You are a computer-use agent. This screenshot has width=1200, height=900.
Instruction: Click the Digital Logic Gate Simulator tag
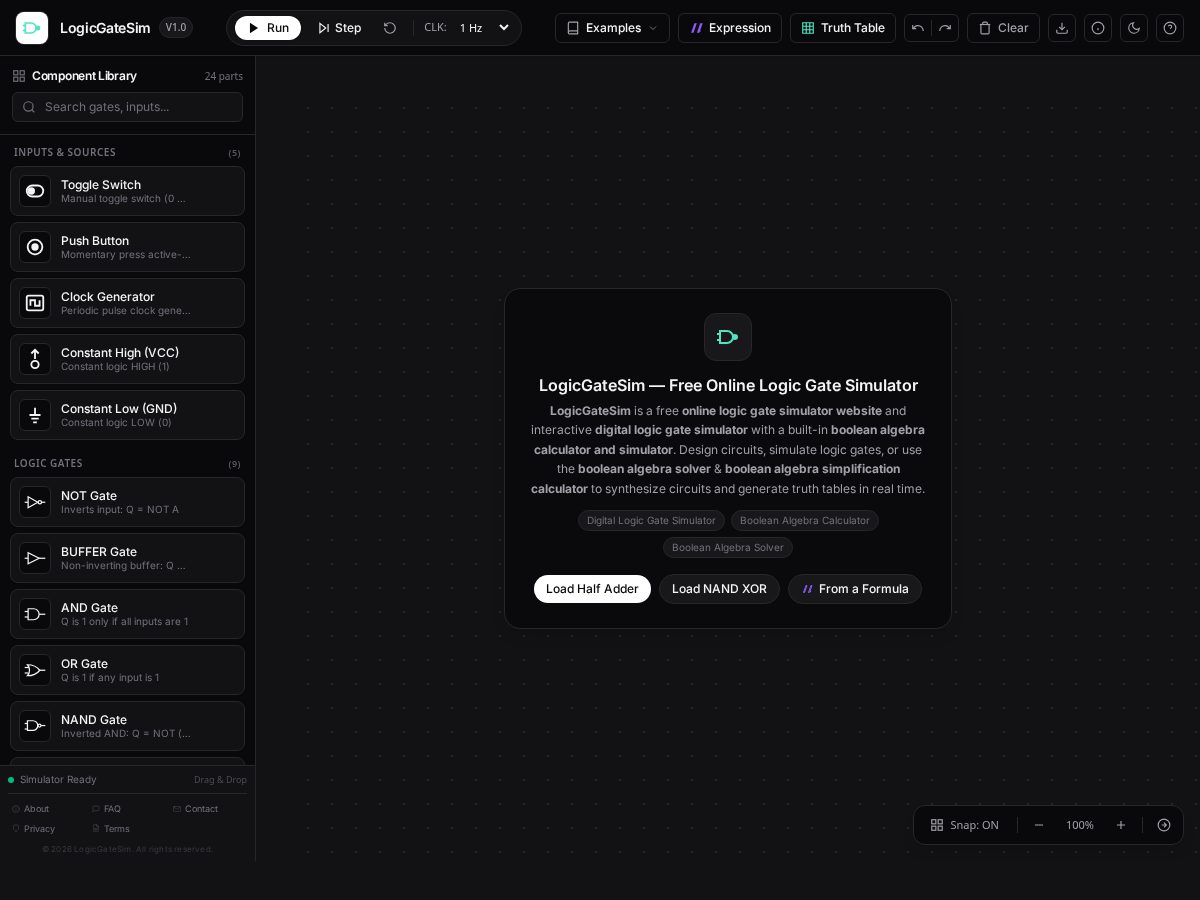coord(651,521)
